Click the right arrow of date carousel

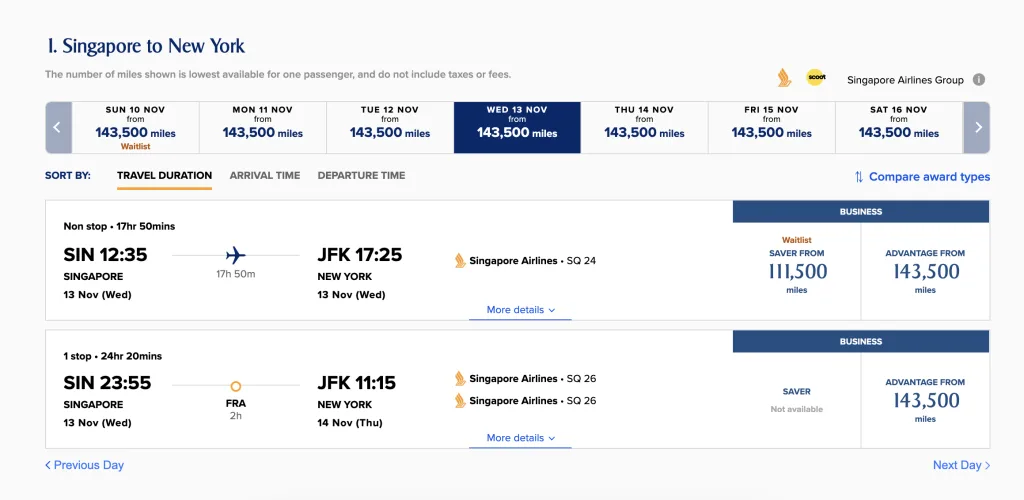coord(977,127)
